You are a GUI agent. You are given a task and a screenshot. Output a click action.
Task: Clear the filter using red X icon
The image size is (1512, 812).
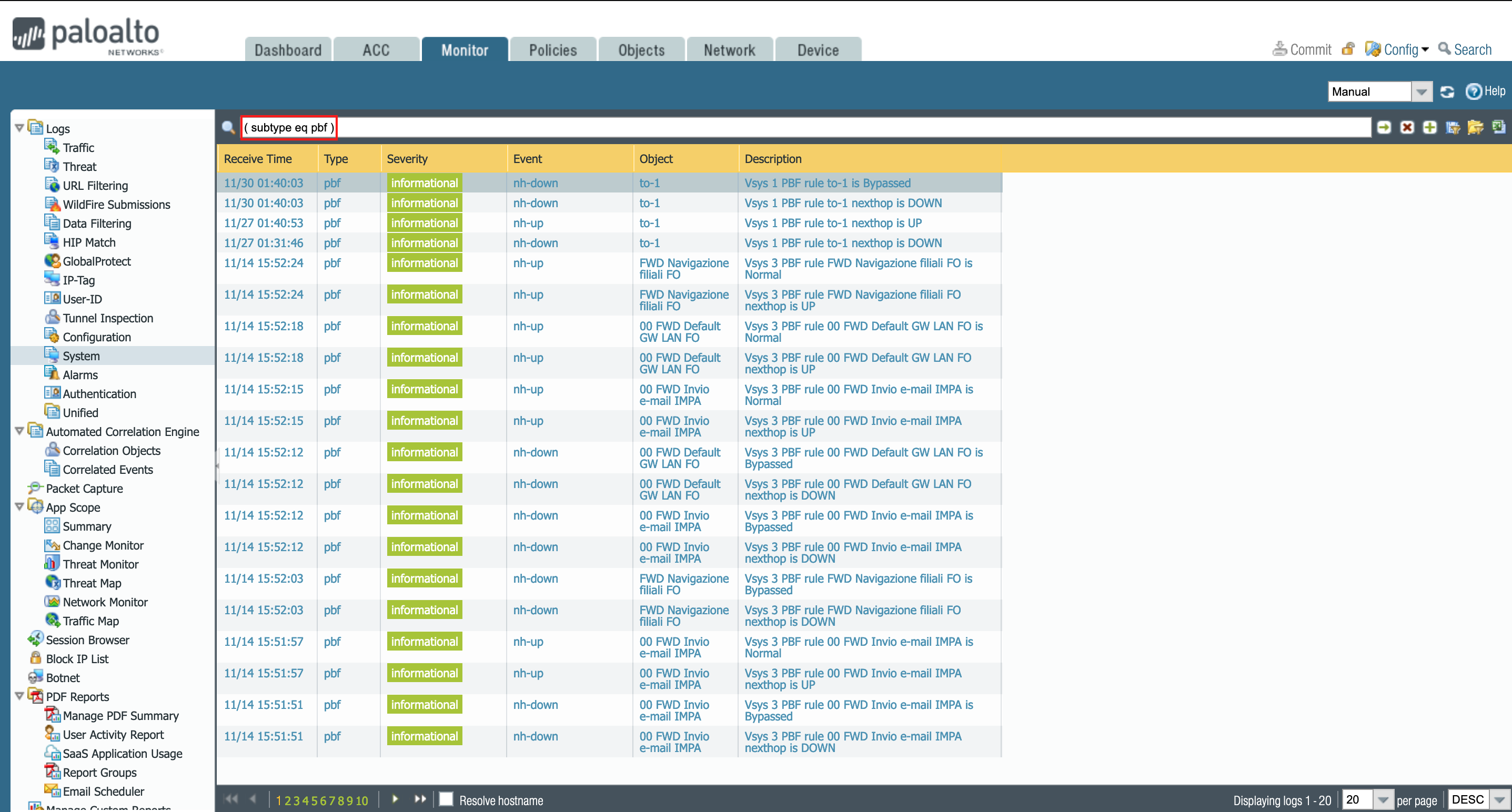coord(1406,127)
